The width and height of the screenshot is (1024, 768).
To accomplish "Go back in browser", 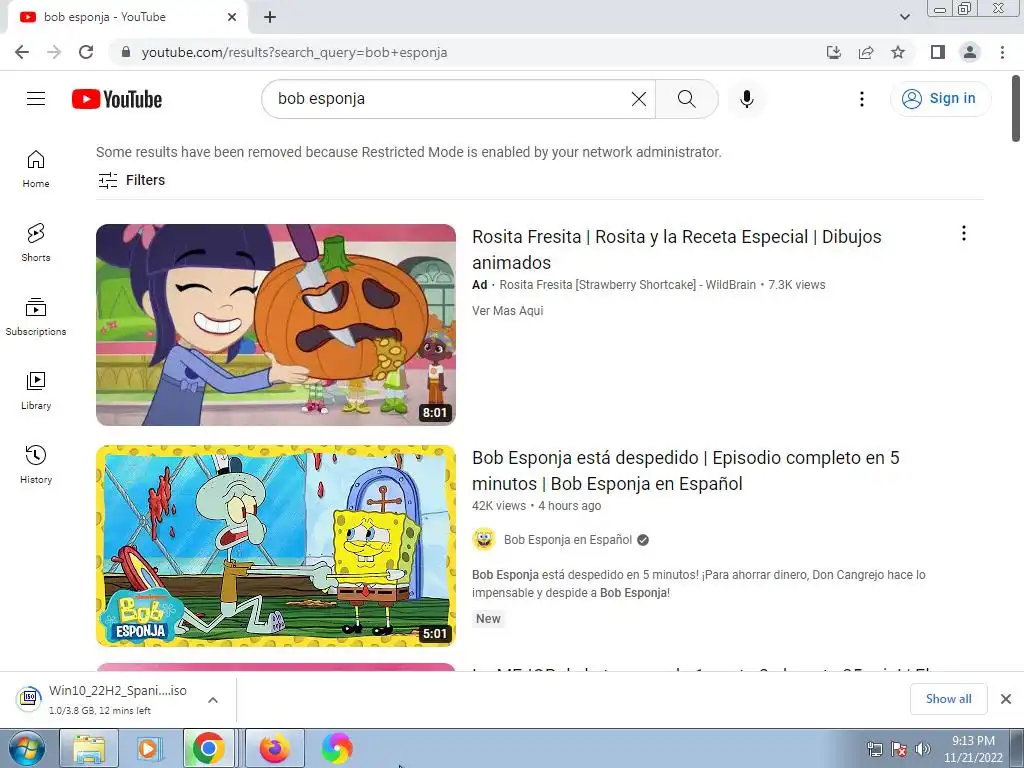I will coord(22,52).
